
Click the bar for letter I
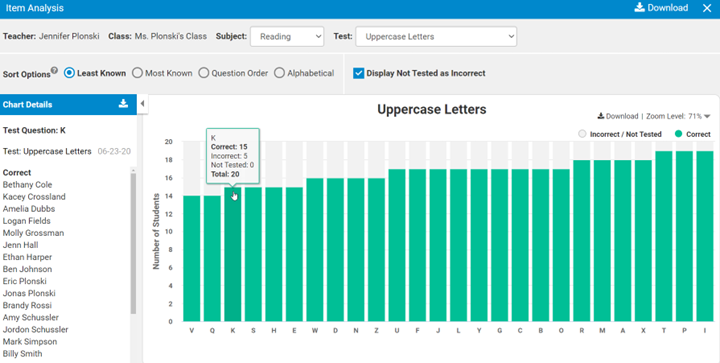coord(705,236)
